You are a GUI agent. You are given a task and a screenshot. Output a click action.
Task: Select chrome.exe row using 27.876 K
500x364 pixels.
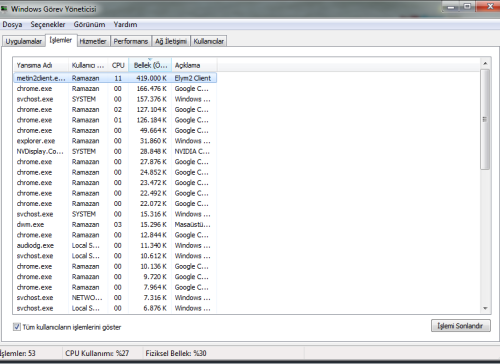115,162
